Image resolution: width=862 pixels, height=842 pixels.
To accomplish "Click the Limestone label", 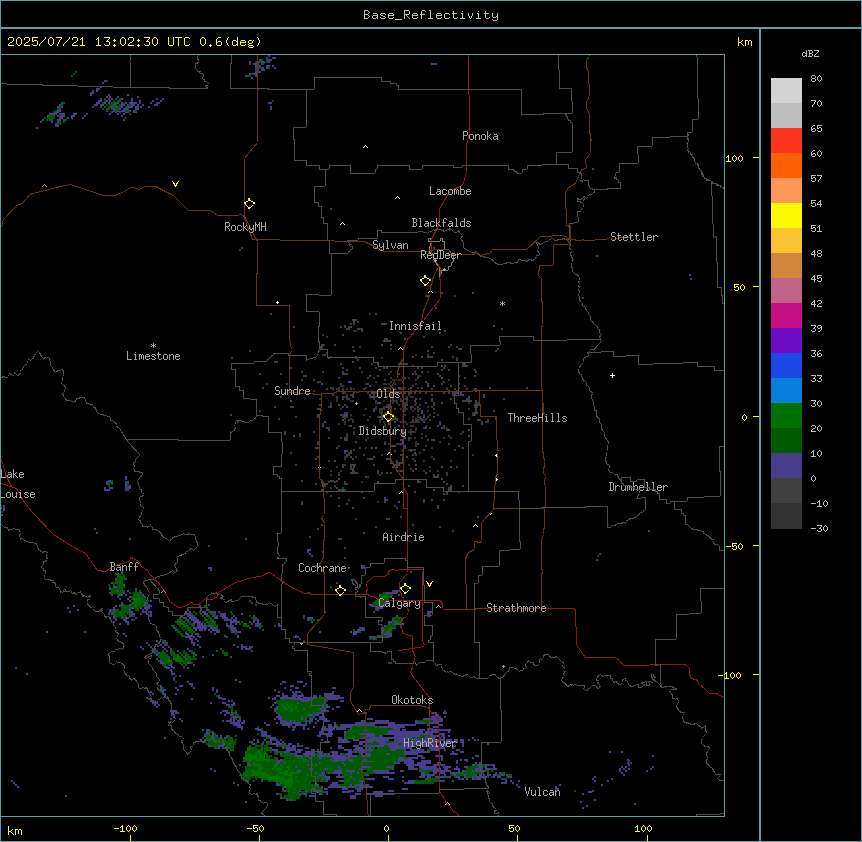I will pos(153,356).
